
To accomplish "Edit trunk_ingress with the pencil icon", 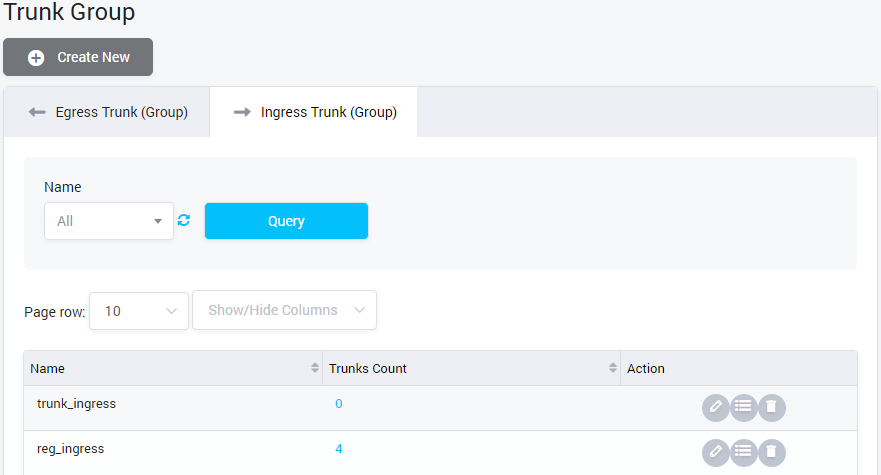I will (x=716, y=408).
